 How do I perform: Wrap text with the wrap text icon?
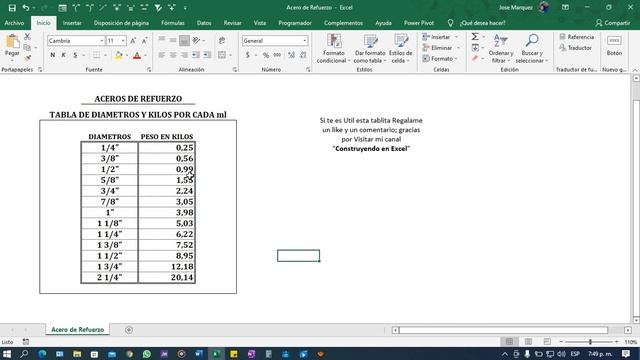[222, 40]
